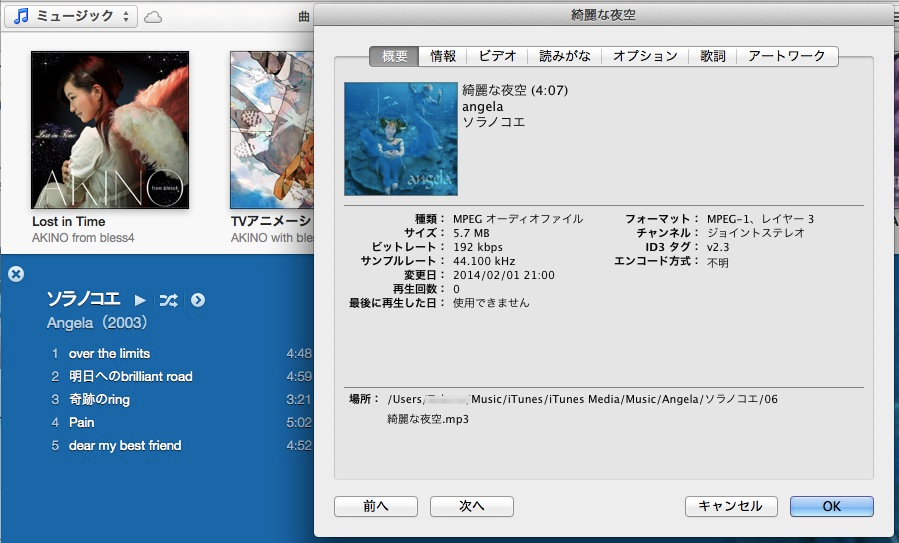Click the 次へ button
899x543 pixels.
[x=471, y=506]
